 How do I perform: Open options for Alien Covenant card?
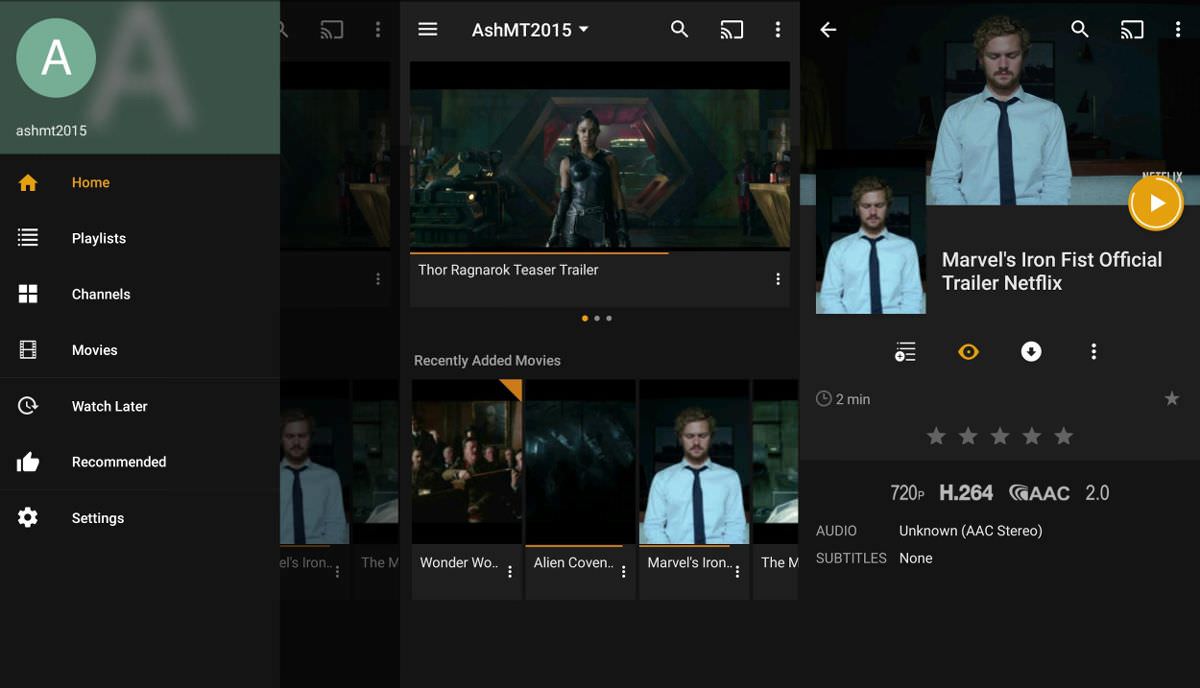point(624,572)
